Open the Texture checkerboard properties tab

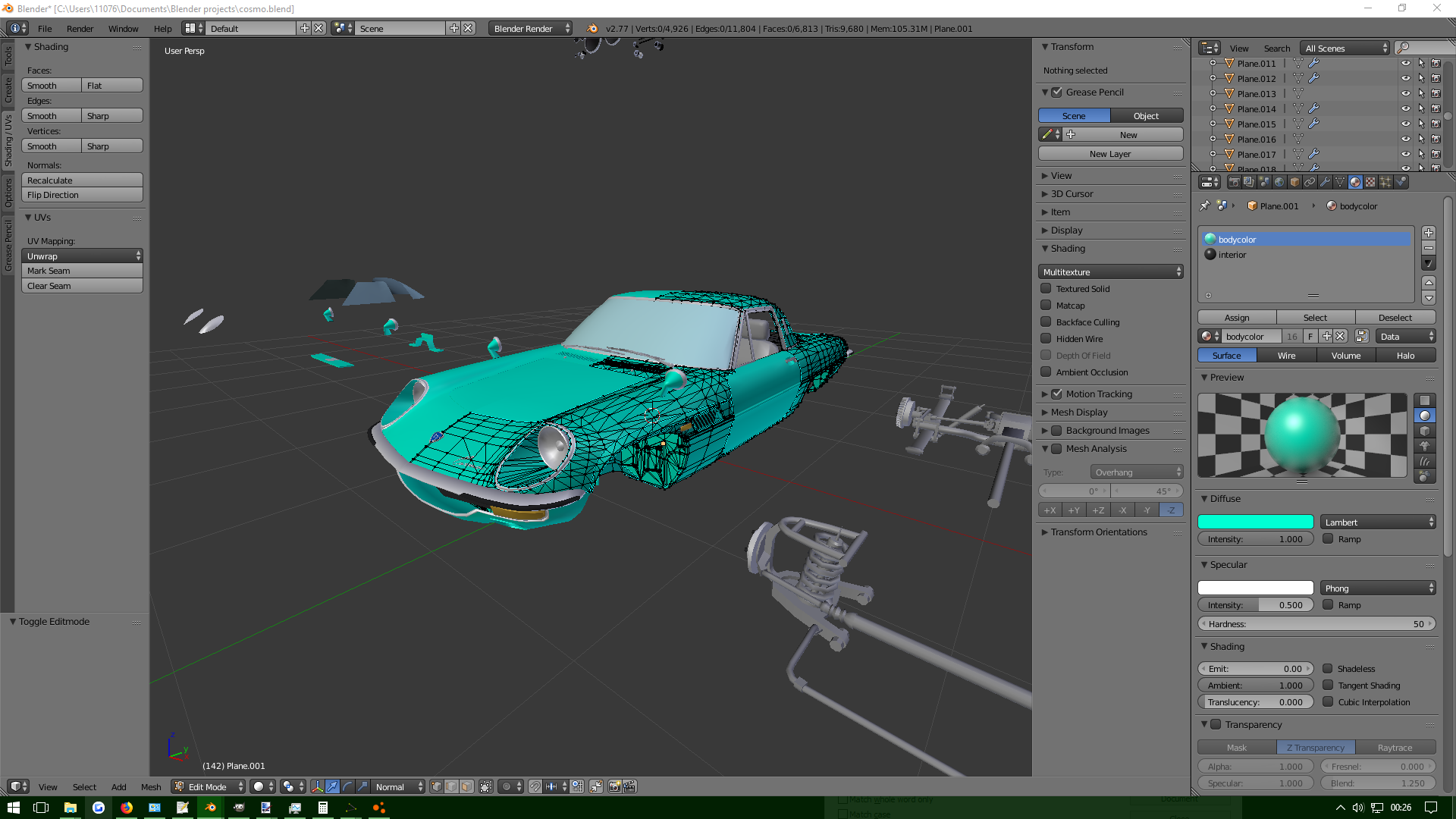(1370, 182)
